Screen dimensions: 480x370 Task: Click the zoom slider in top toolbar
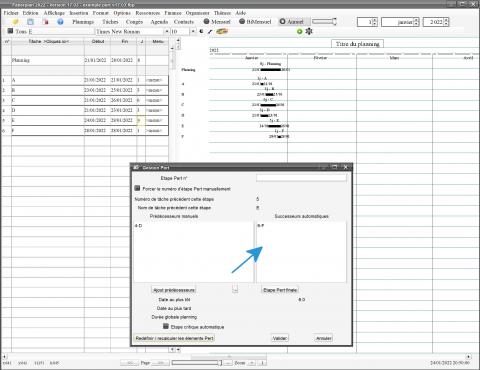tap(324, 22)
